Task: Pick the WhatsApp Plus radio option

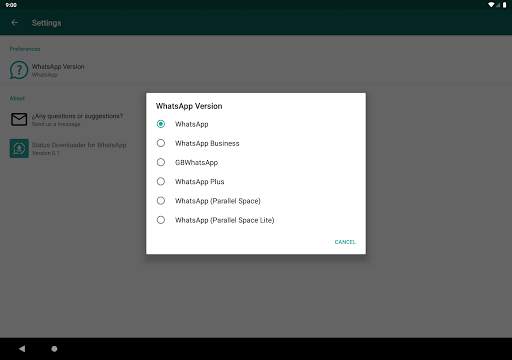Action: 161,181
